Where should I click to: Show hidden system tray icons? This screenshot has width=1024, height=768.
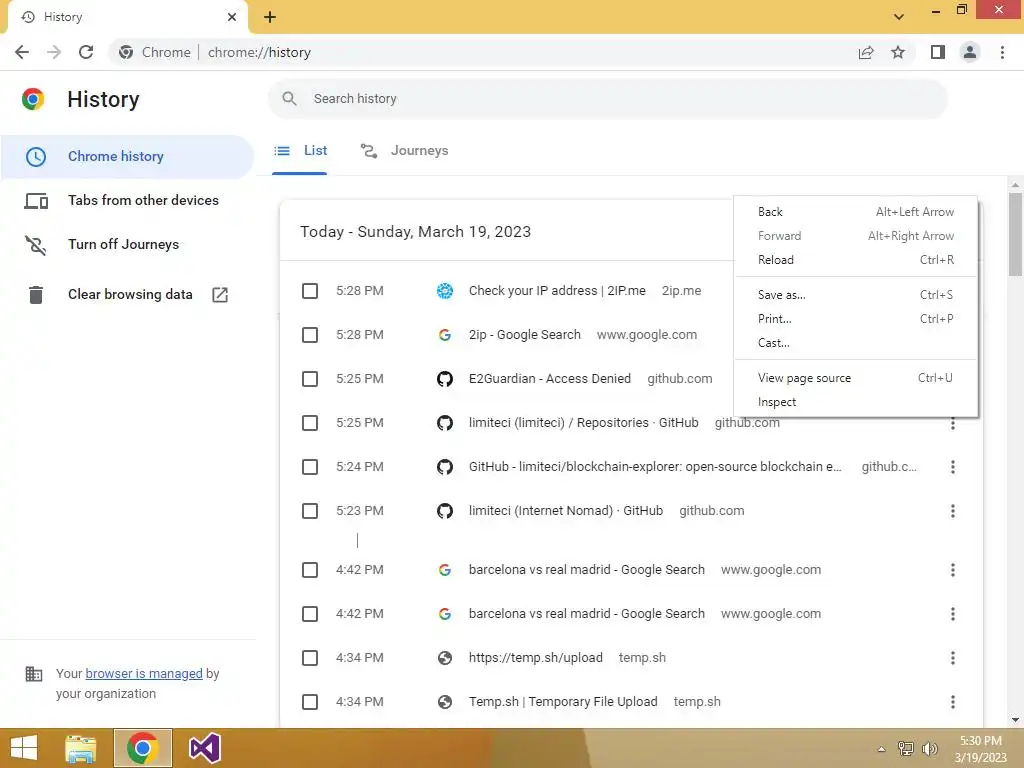click(x=882, y=749)
